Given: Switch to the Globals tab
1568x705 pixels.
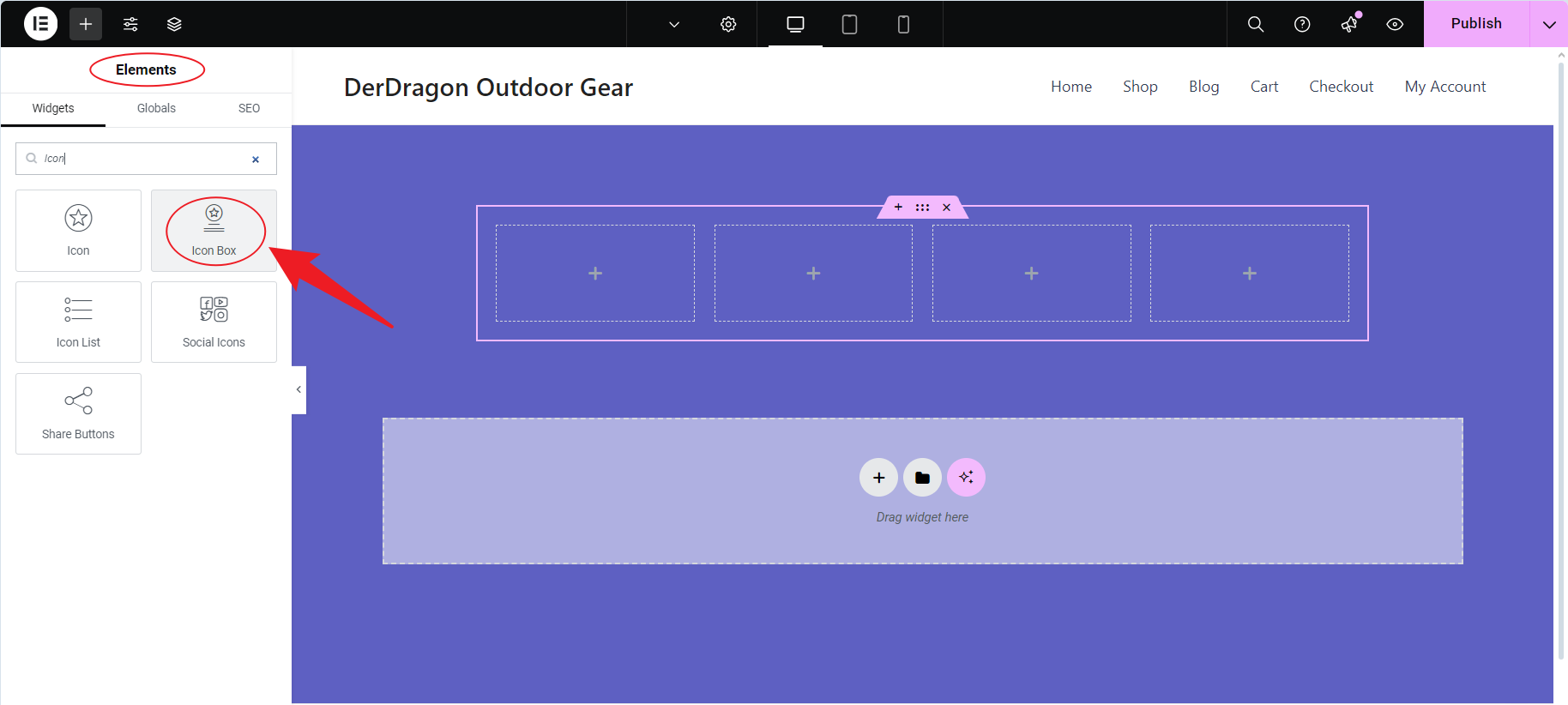Looking at the screenshot, I should click(x=156, y=108).
